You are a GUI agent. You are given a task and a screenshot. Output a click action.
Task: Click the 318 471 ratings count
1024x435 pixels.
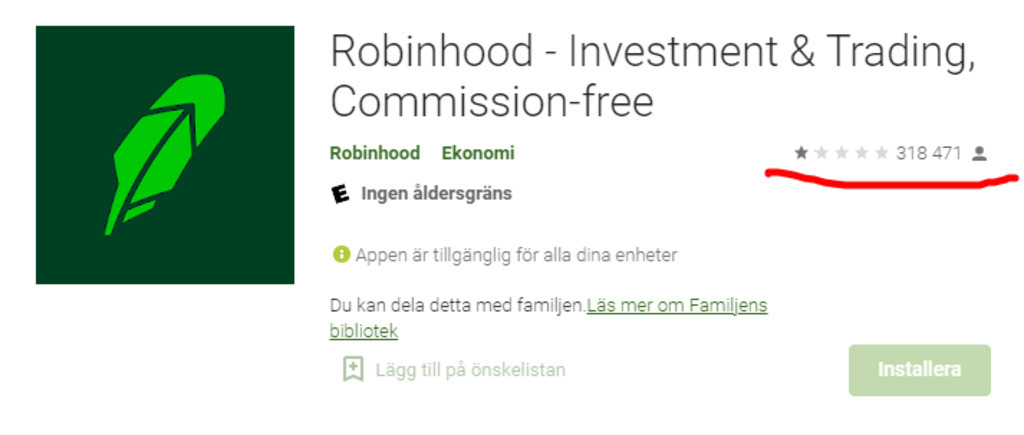[928, 153]
